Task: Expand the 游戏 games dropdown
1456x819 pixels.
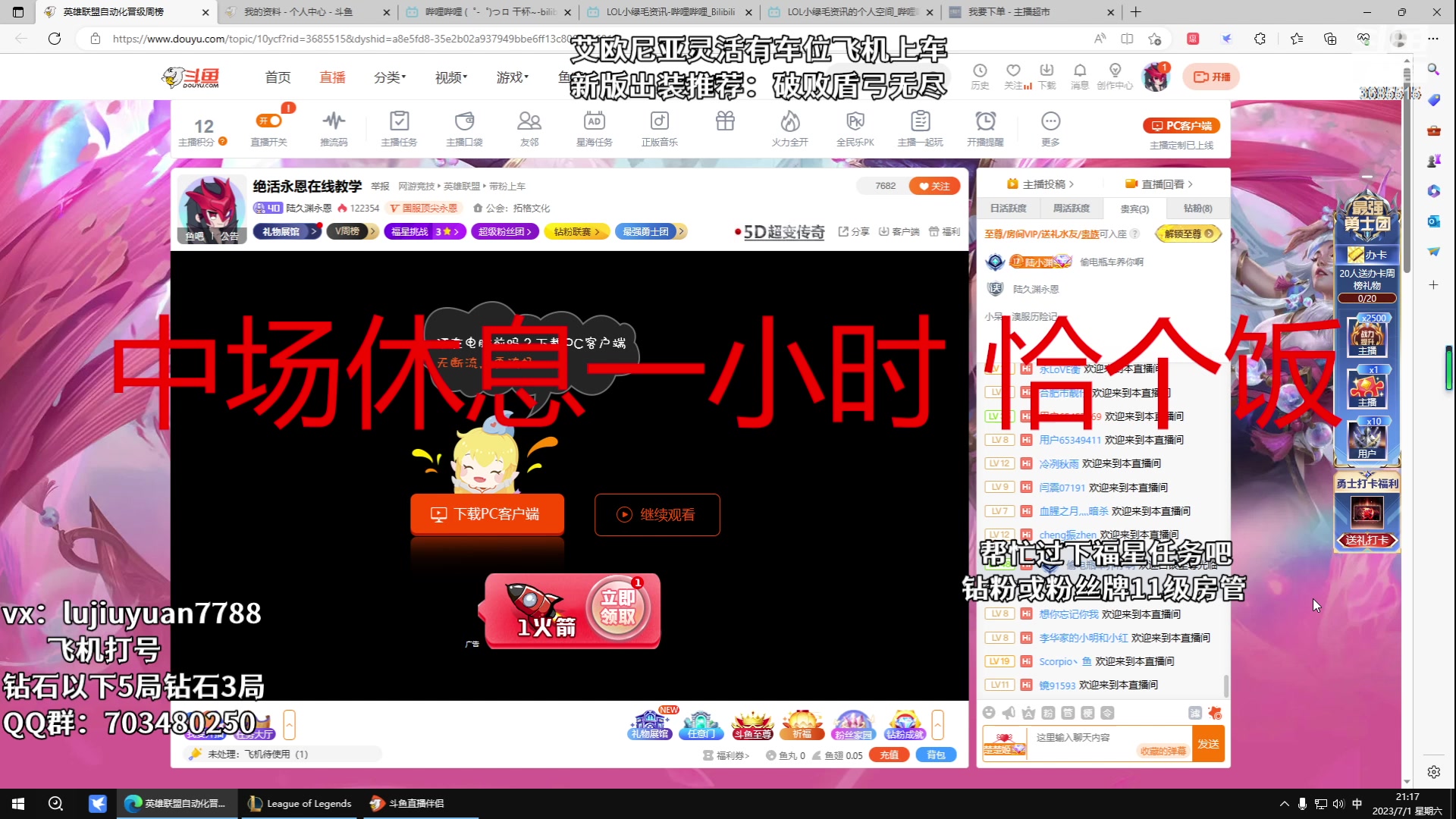Action: point(513,77)
